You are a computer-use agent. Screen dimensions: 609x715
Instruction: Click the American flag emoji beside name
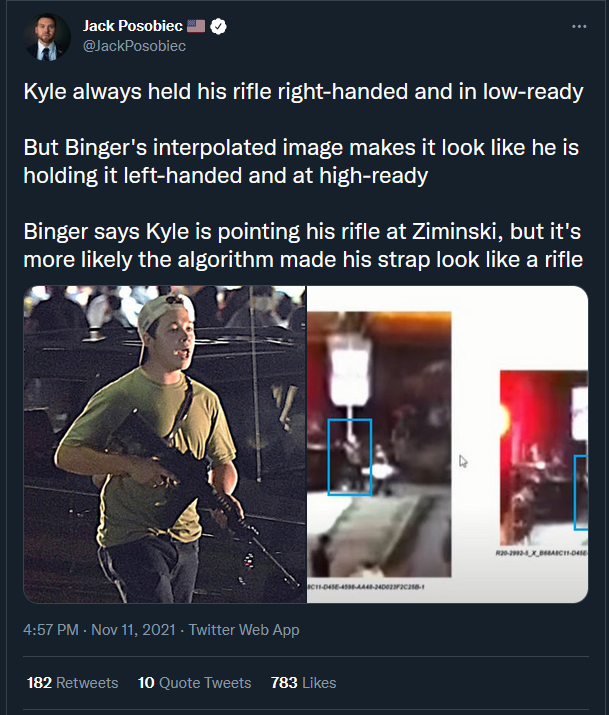pos(196,26)
